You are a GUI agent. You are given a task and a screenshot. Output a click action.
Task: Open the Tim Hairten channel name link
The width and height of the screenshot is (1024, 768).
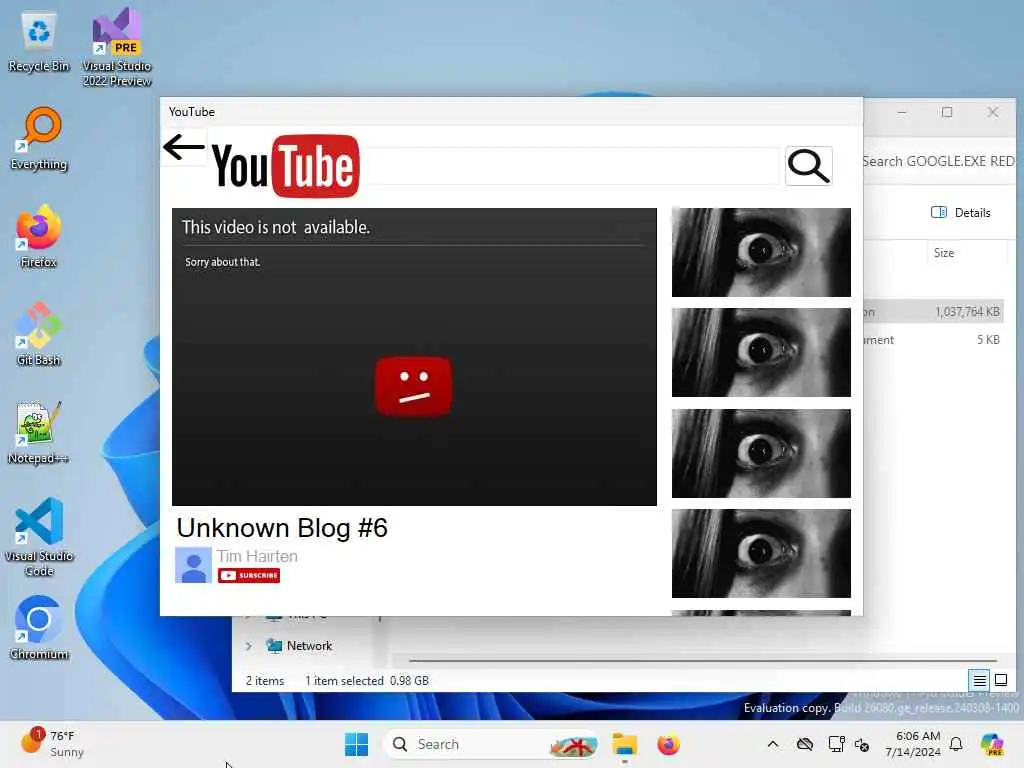pos(257,556)
